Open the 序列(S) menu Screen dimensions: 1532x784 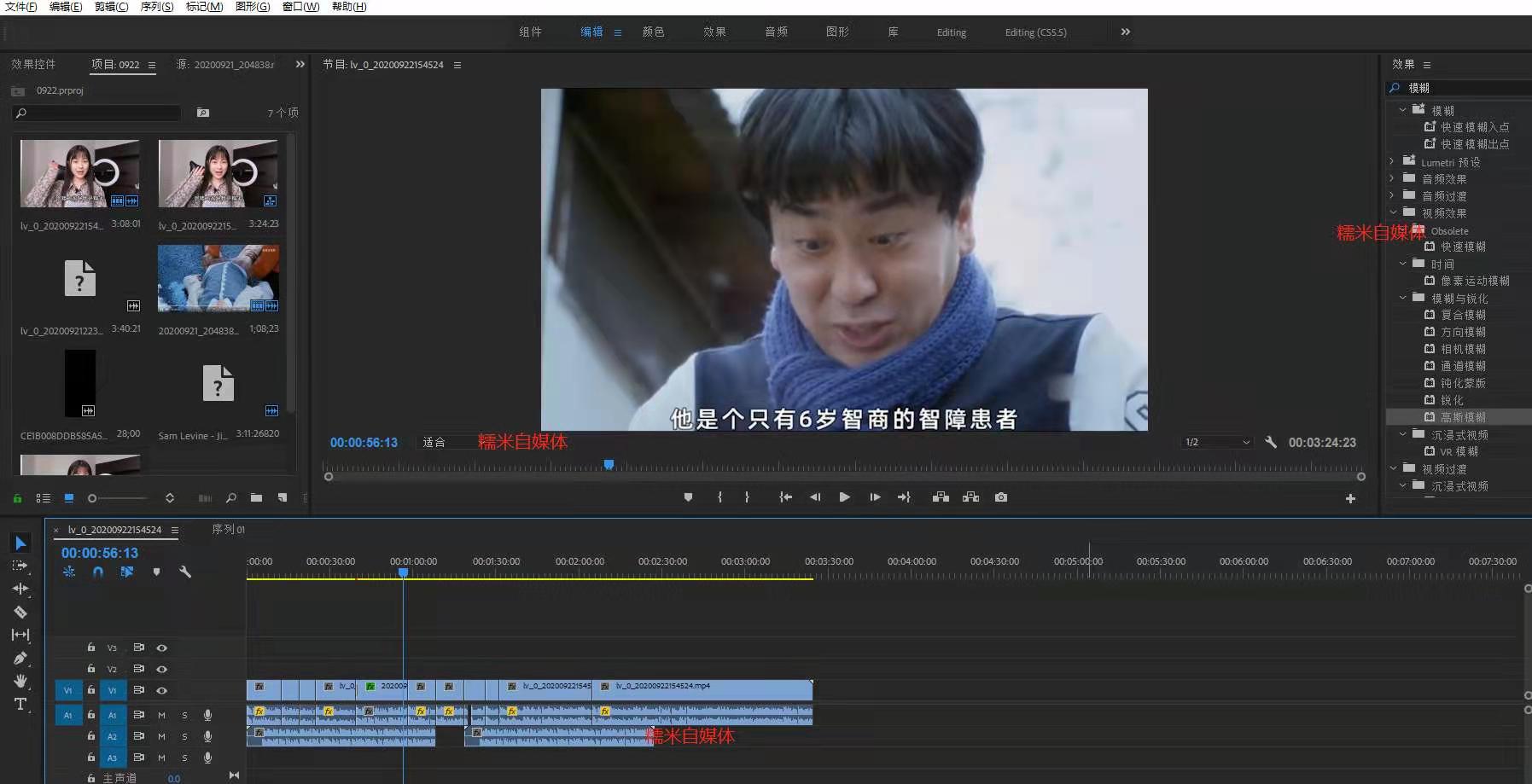(x=156, y=7)
